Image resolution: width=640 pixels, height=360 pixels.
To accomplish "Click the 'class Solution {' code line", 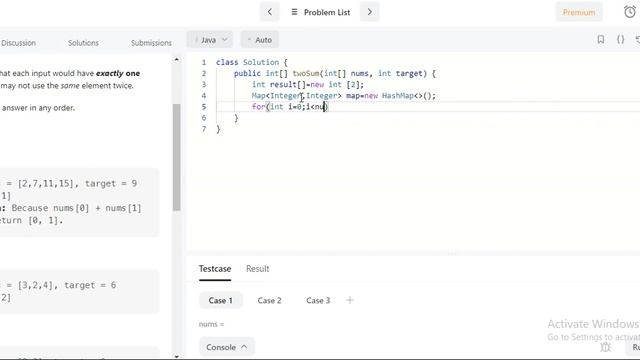I will [251, 62].
